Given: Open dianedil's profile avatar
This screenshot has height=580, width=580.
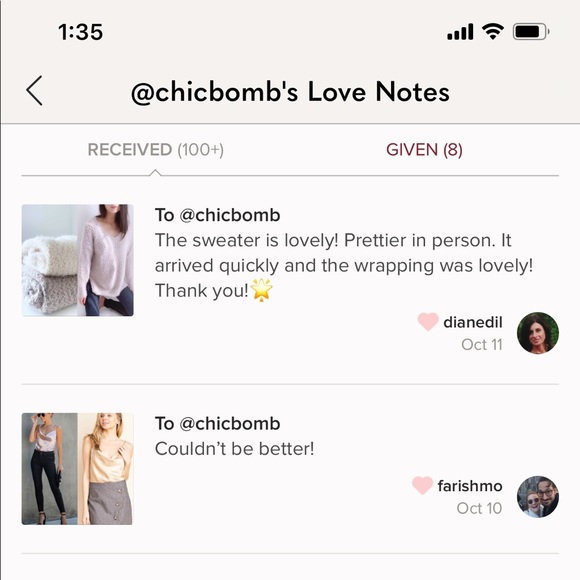Looking at the screenshot, I should click(x=537, y=333).
